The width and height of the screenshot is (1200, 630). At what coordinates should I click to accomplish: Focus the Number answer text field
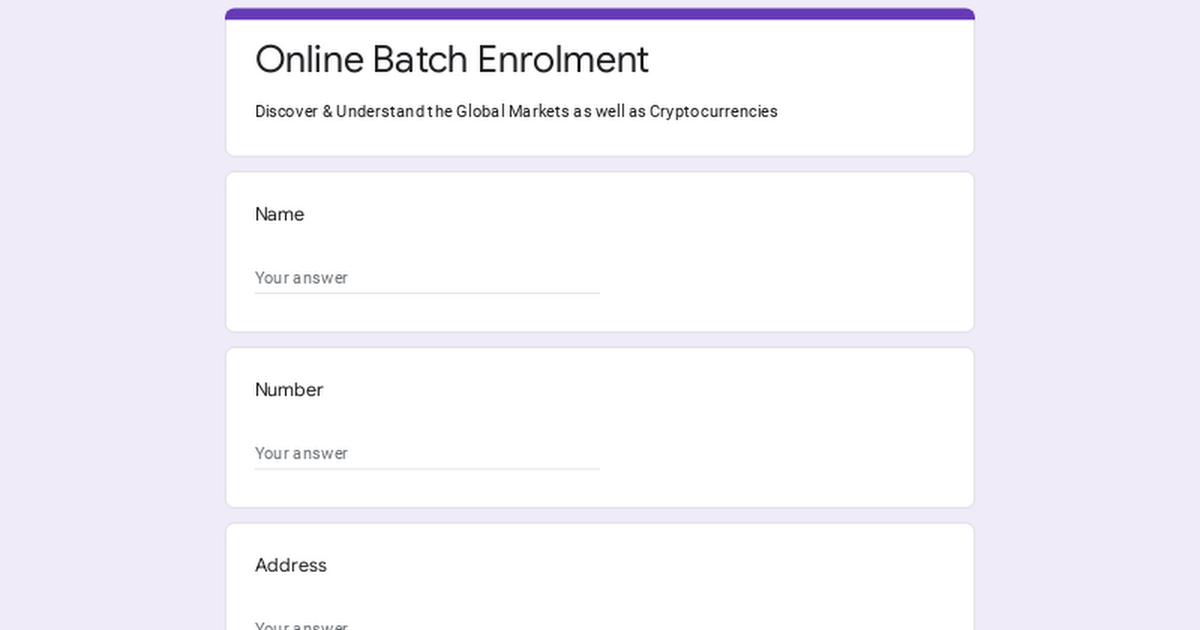[427, 453]
